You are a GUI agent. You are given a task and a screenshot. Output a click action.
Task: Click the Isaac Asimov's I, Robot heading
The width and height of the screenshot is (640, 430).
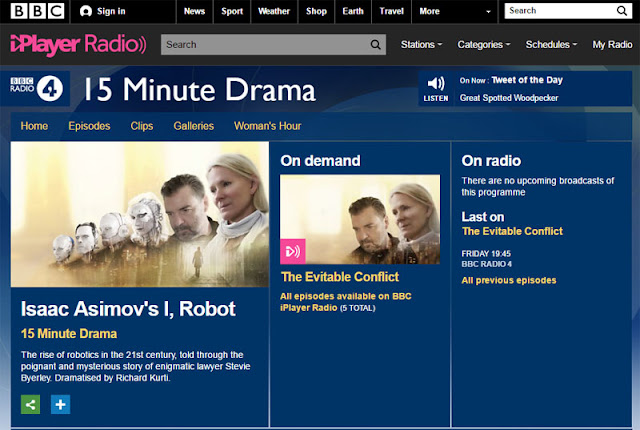[128, 309]
